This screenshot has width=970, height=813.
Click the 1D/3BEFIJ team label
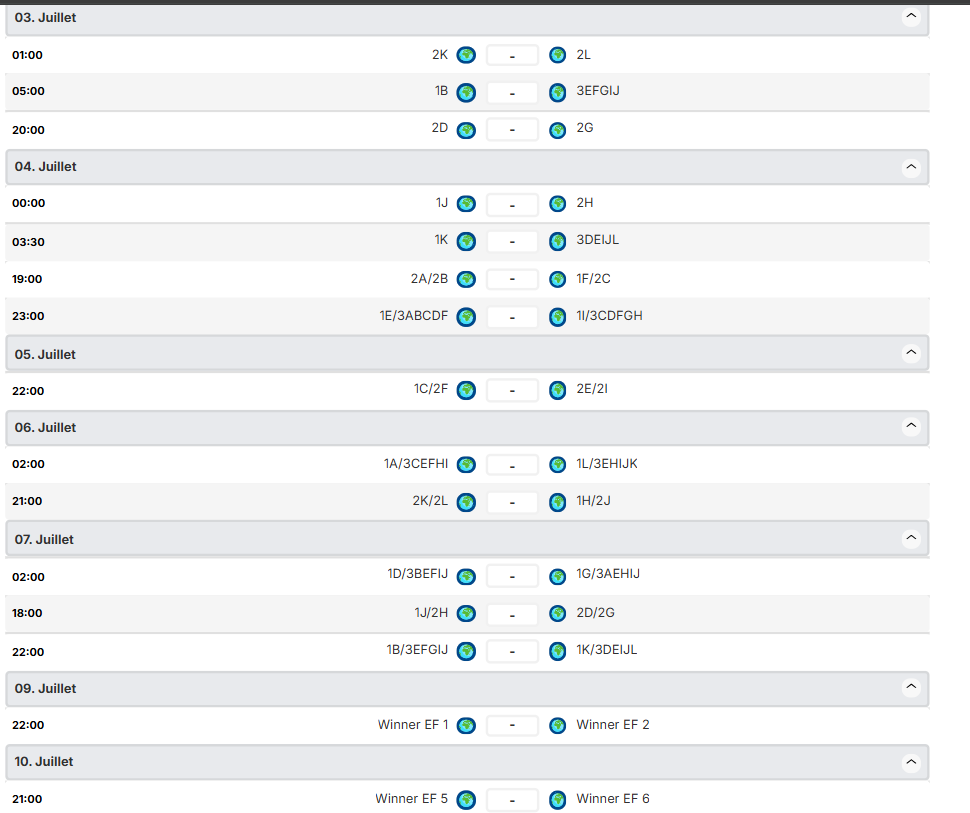coord(417,574)
